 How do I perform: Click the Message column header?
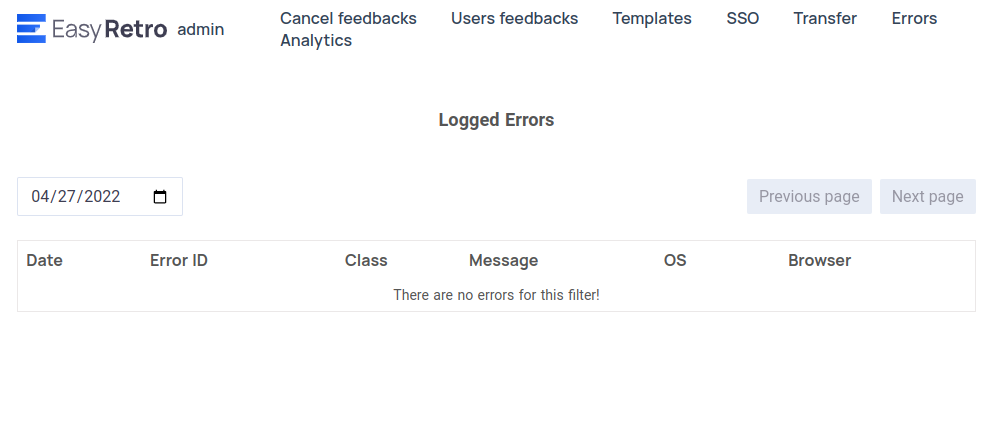(x=503, y=261)
